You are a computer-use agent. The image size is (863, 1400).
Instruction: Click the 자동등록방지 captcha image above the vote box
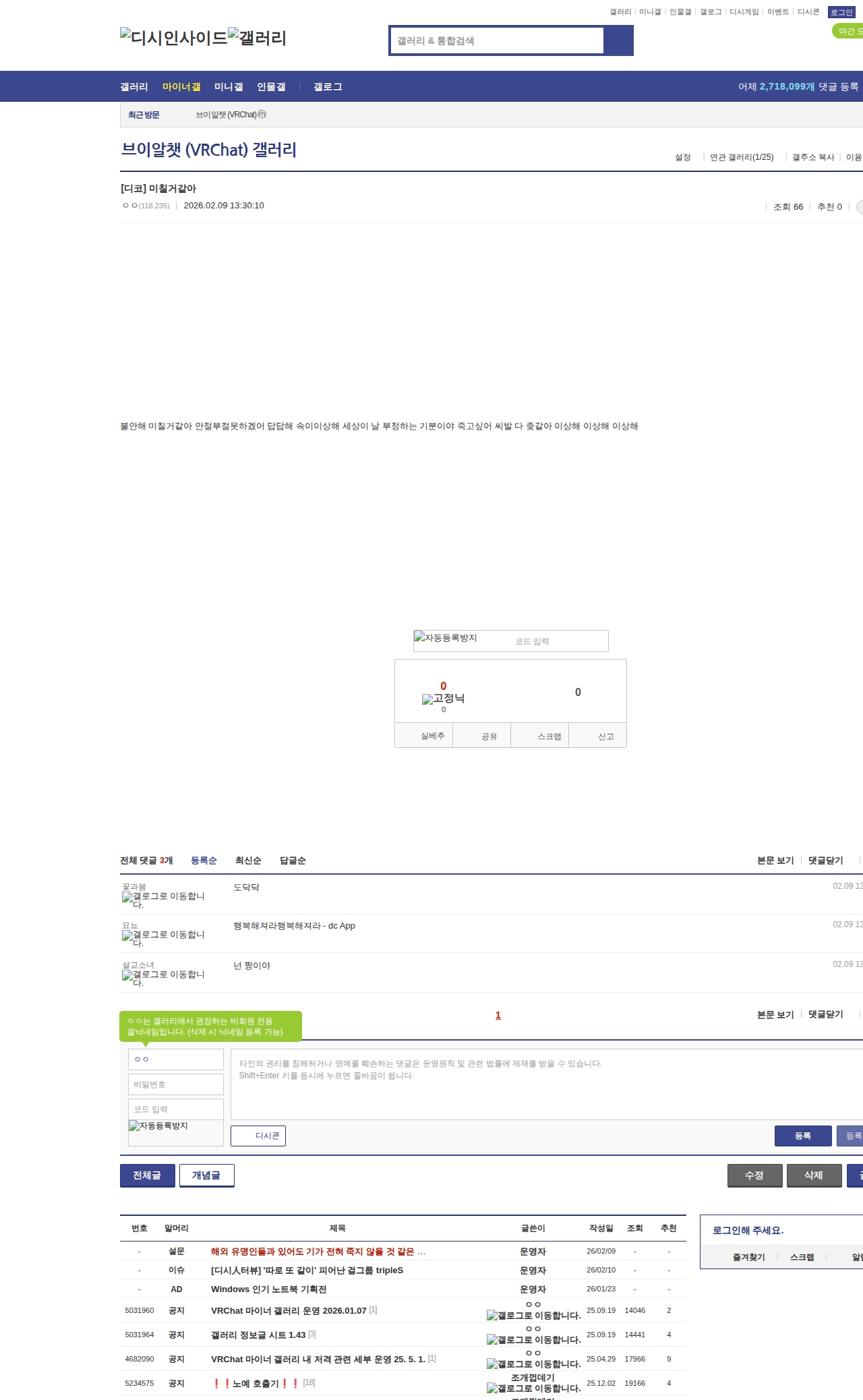click(446, 638)
